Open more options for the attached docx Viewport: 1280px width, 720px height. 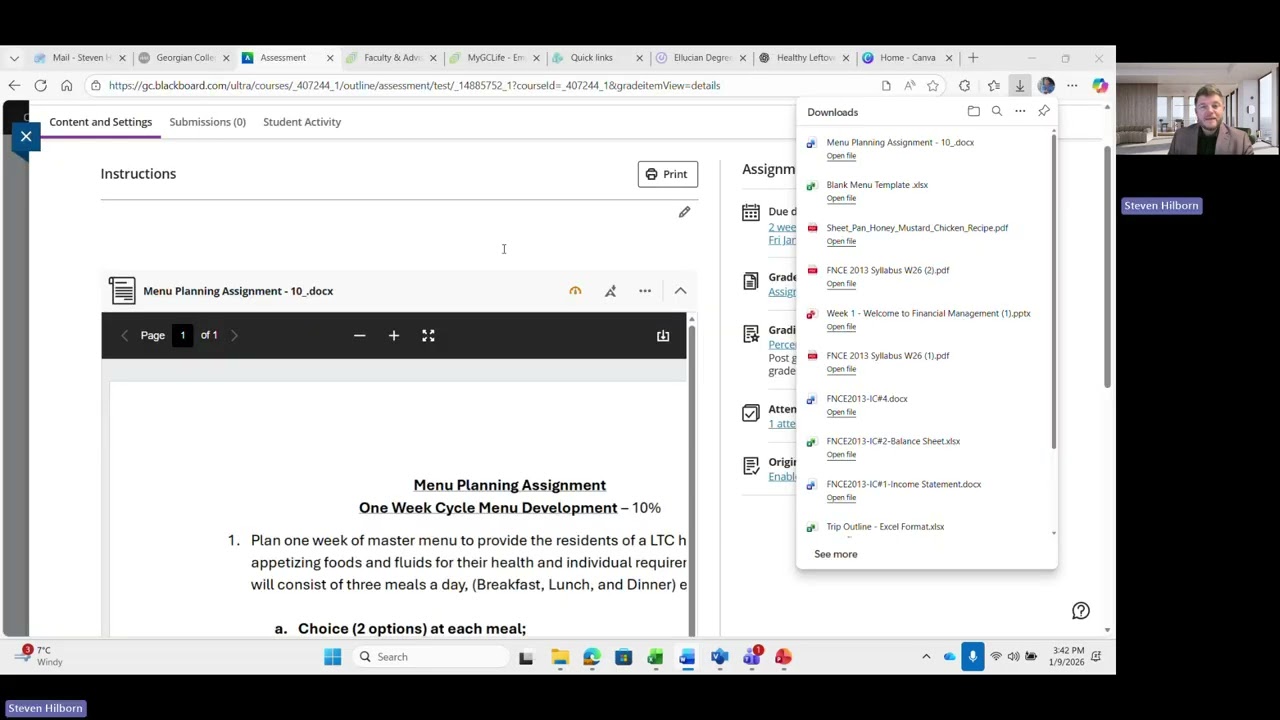(645, 291)
